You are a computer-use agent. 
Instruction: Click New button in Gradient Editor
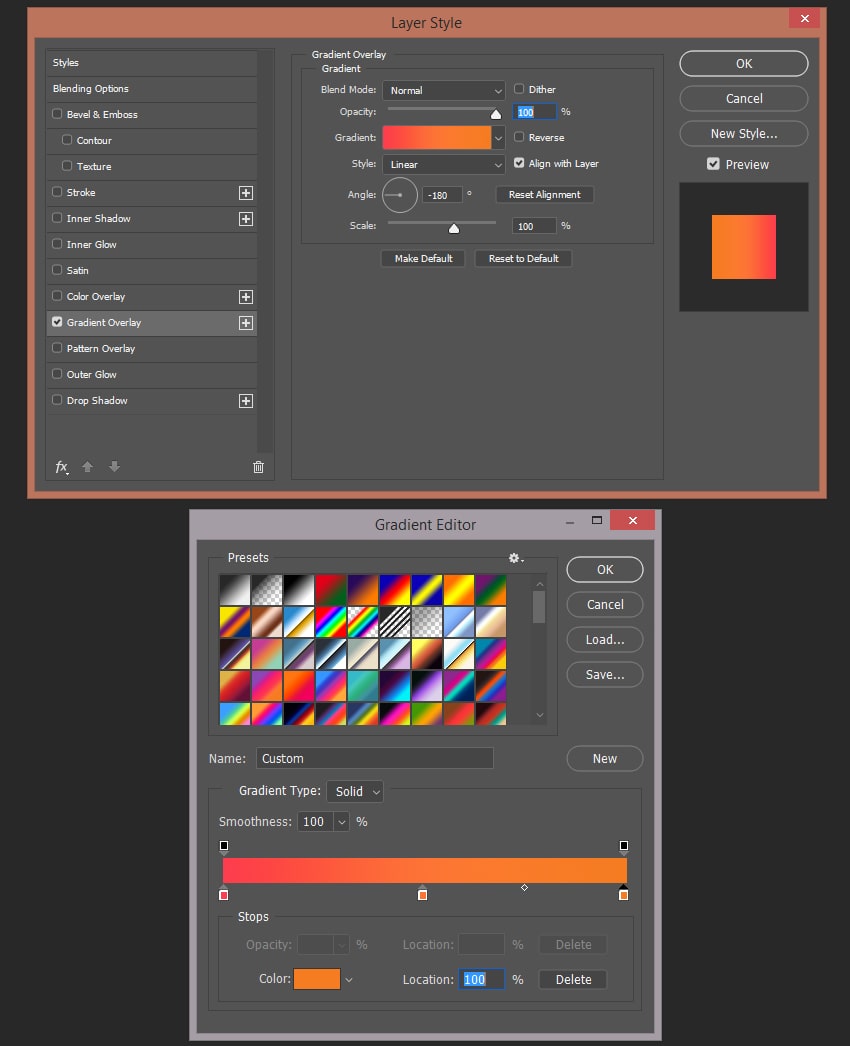click(x=604, y=758)
